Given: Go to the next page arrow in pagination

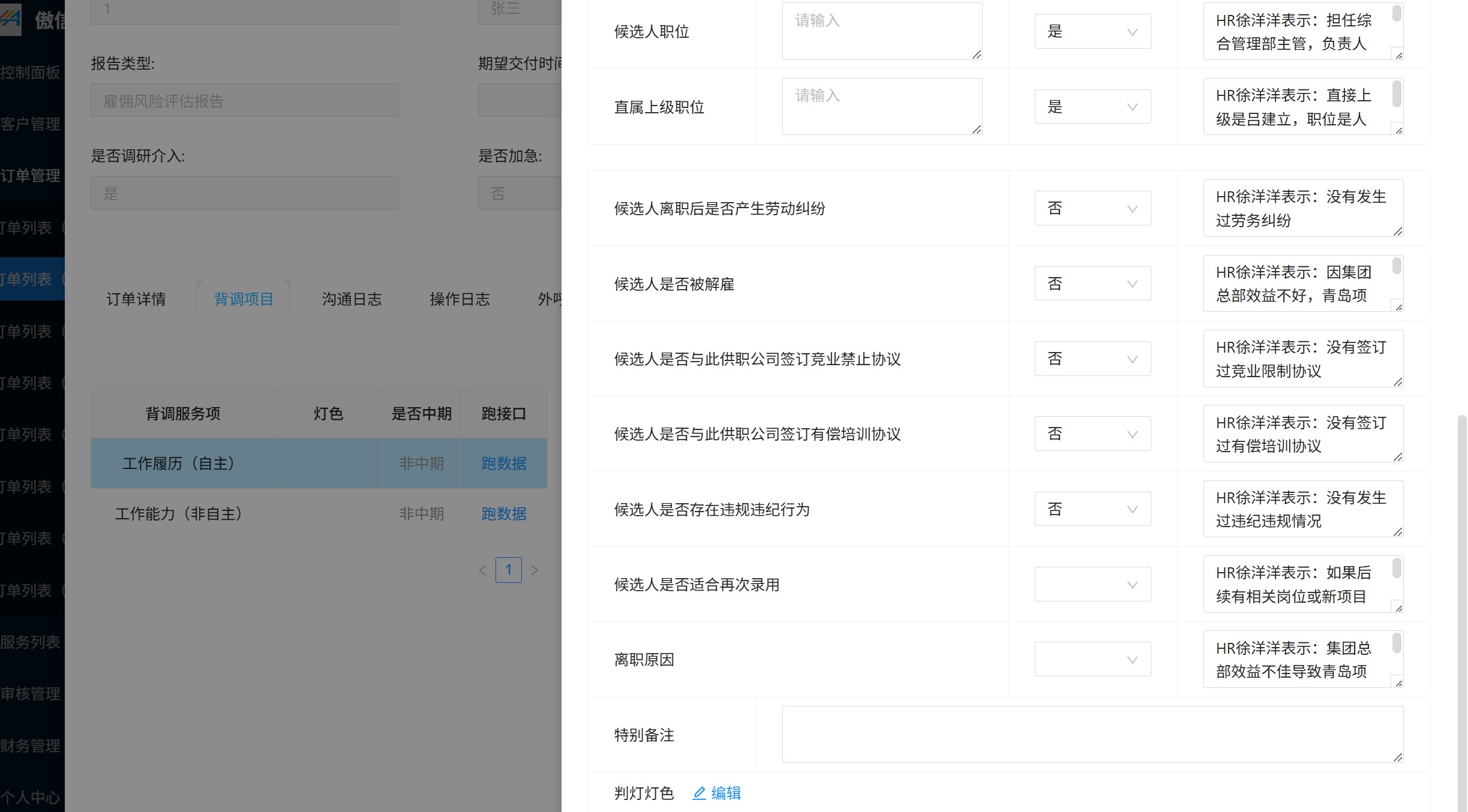Looking at the screenshot, I should tap(535, 570).
